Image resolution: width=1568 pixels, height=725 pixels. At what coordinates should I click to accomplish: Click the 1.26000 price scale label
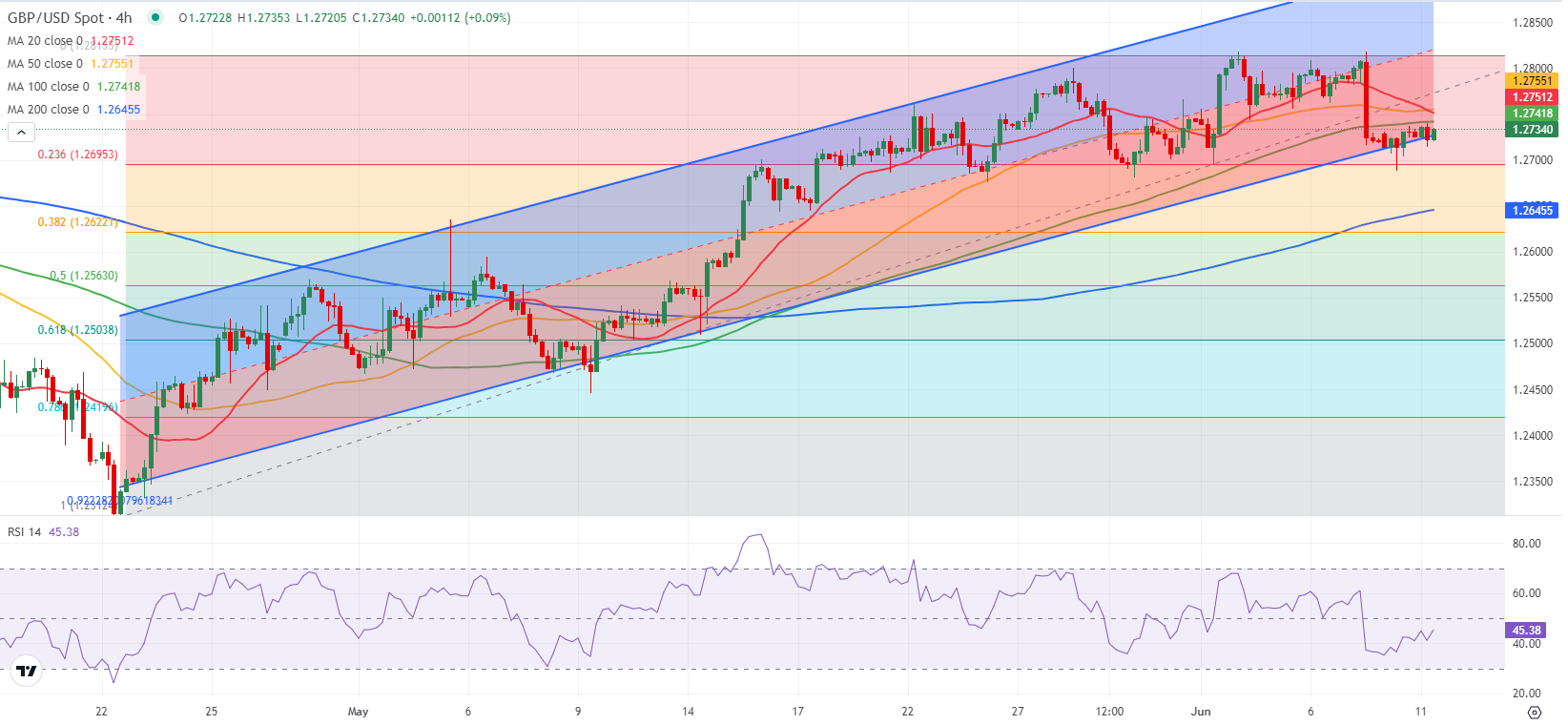1533,252
